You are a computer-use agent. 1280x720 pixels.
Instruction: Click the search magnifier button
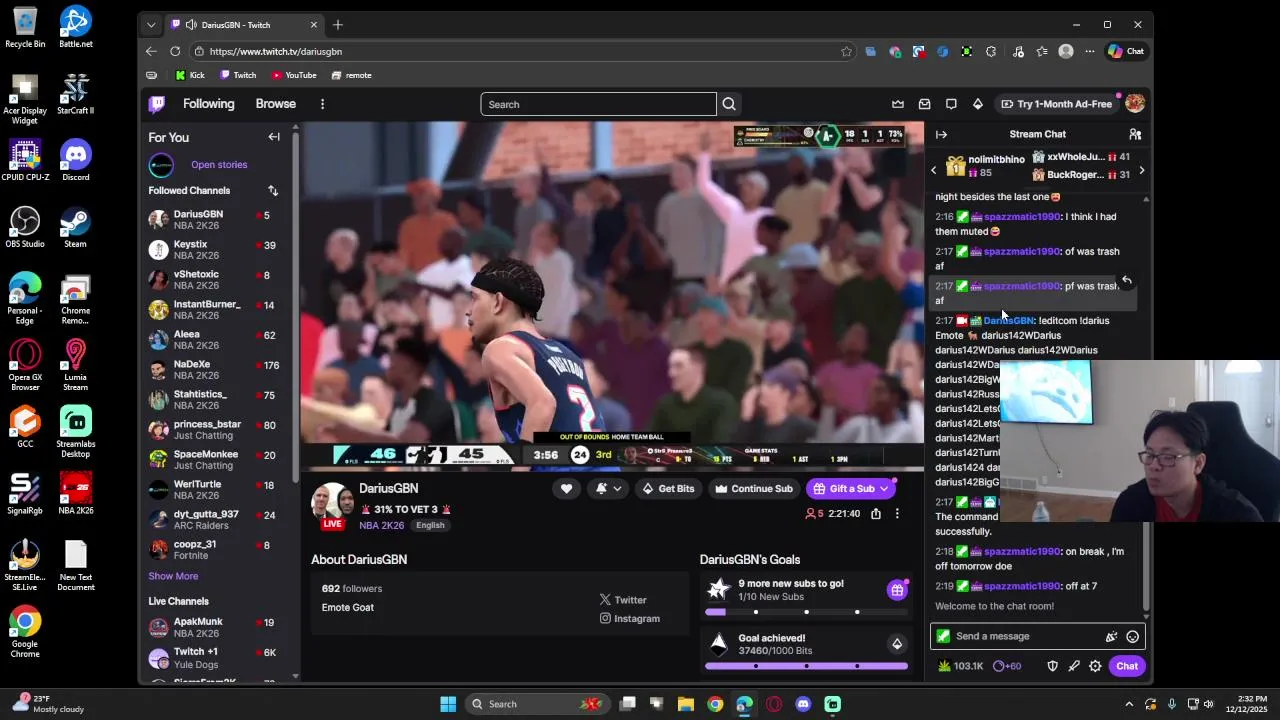[729, 104]
